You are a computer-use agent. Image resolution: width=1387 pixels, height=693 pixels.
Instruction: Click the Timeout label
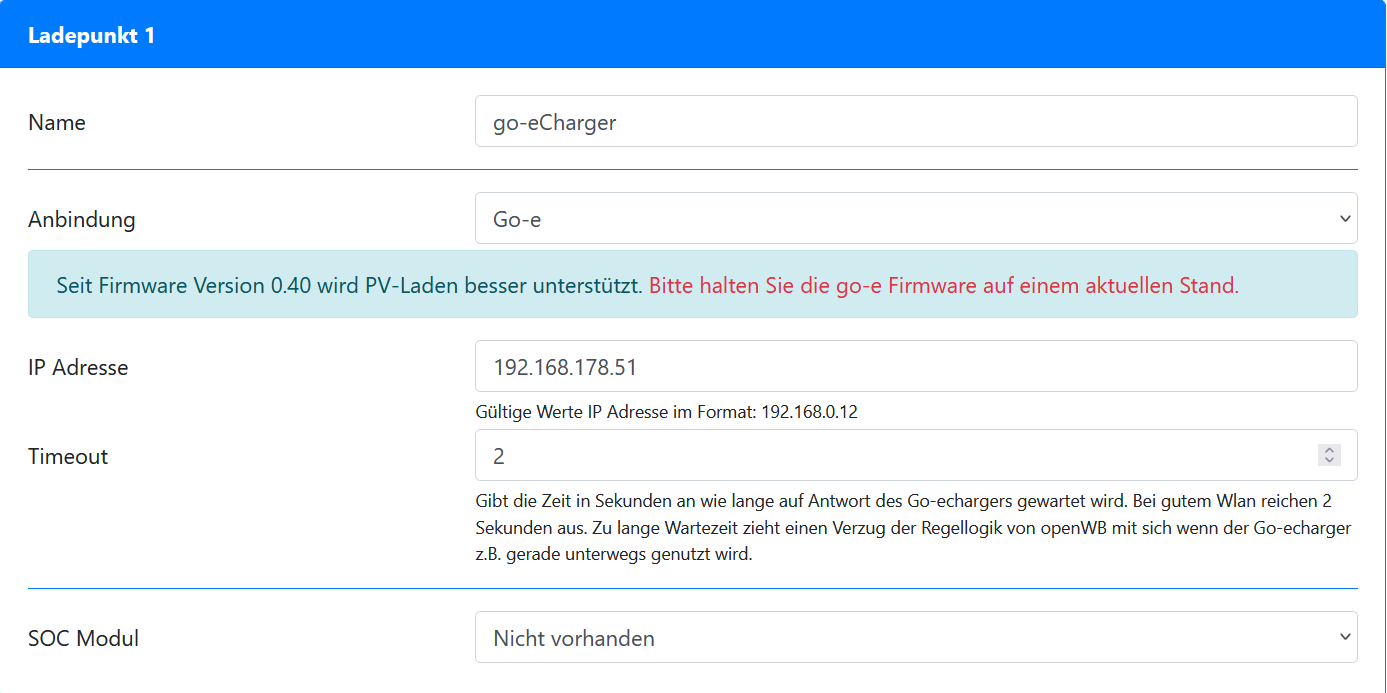coord(68,457)
